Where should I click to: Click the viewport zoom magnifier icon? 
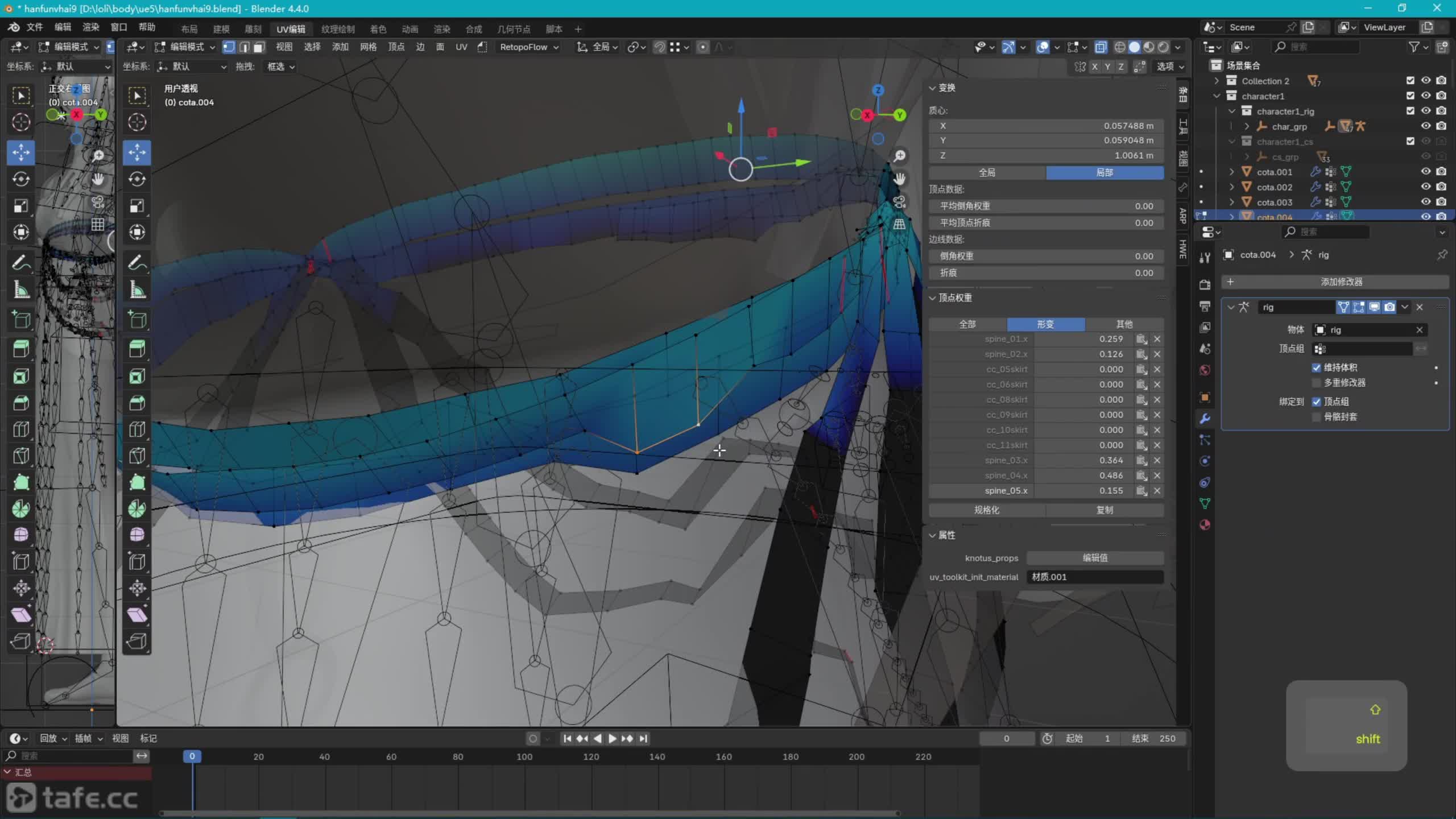pyautogui.click(x=899, y=156)
